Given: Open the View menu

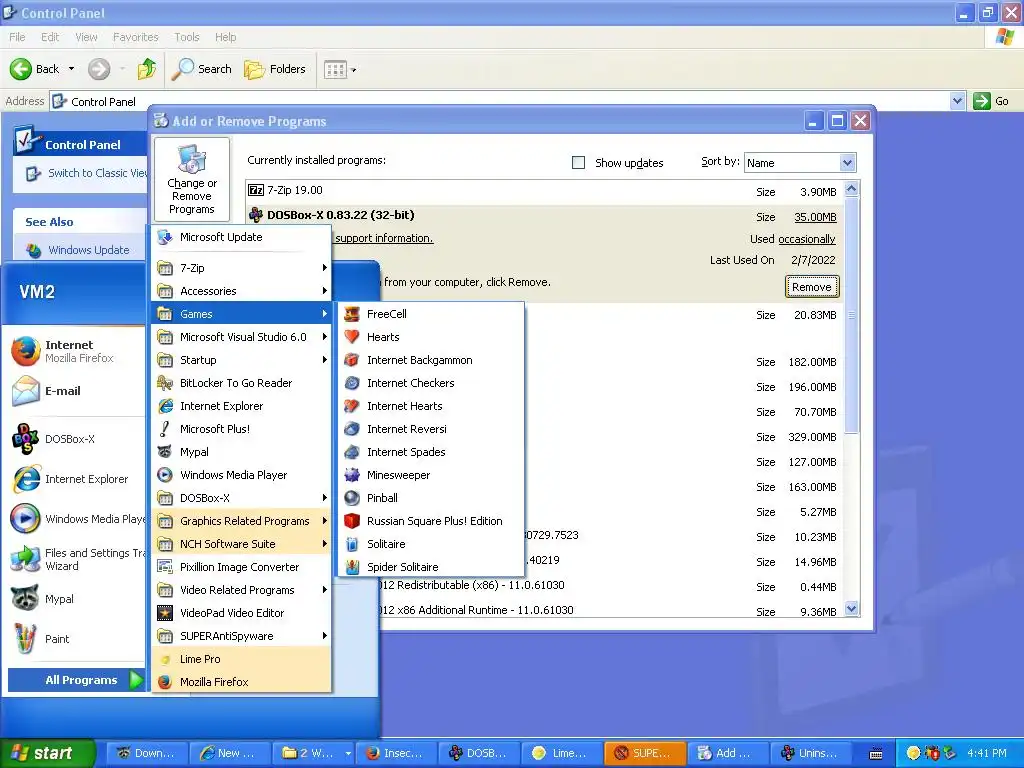Looking at the screenshot, I should pyautogui.click(x=86, y=37).
